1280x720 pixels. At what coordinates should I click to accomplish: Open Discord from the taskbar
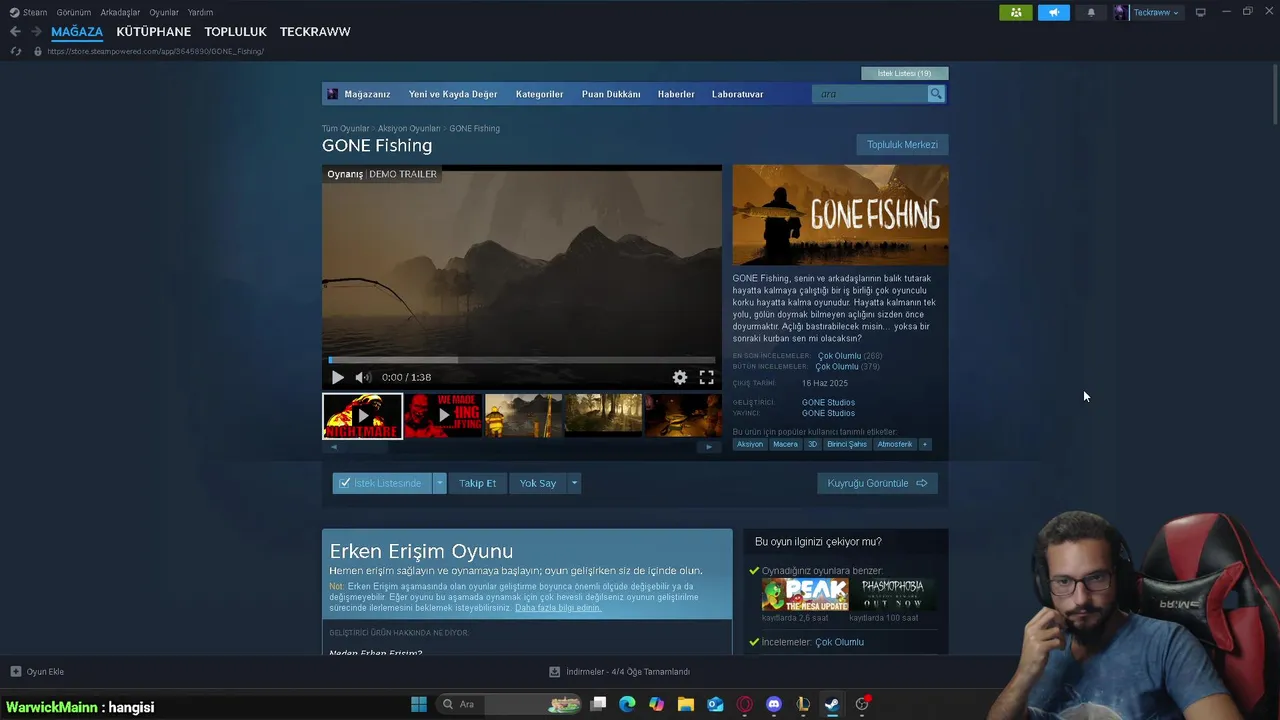(x=773, y=704)
